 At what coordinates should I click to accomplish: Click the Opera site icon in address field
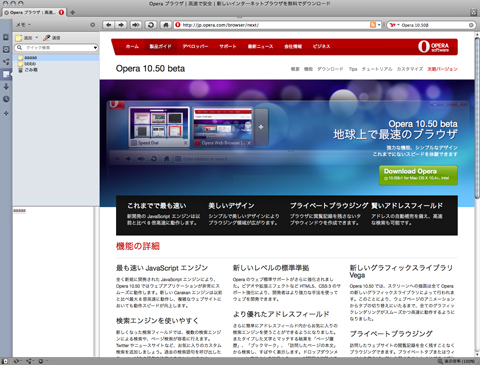[178, 25]
